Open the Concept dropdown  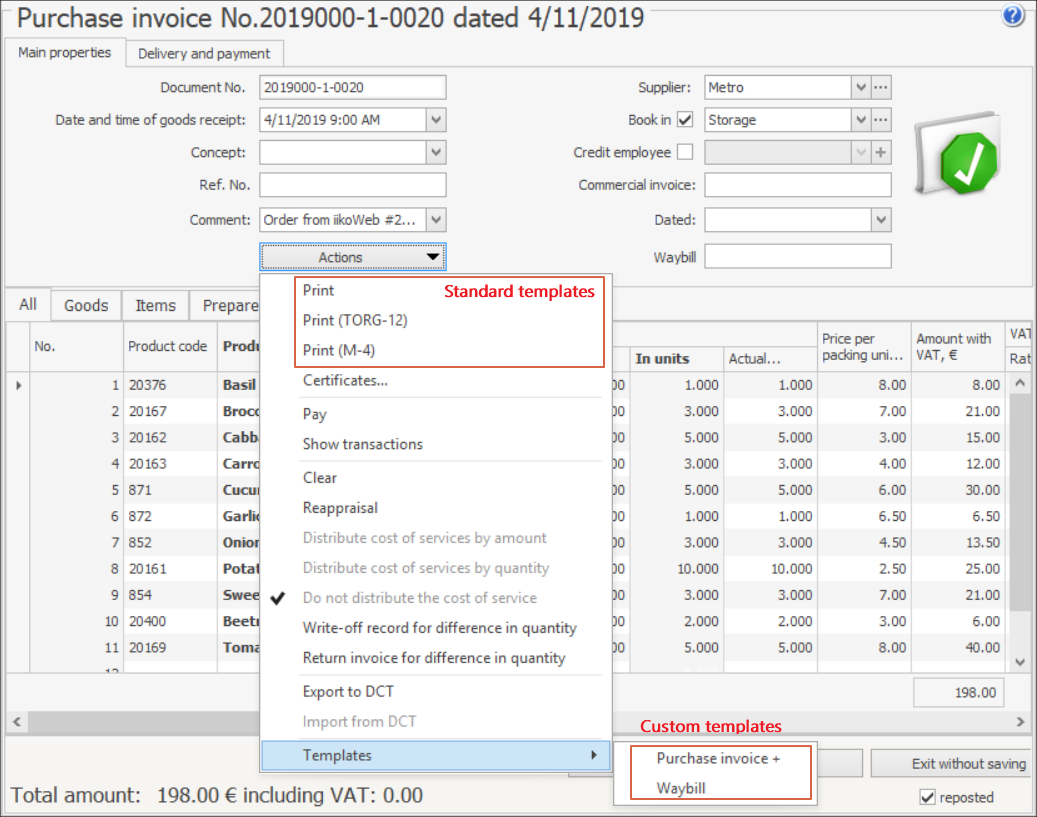(x=435, y=153)
